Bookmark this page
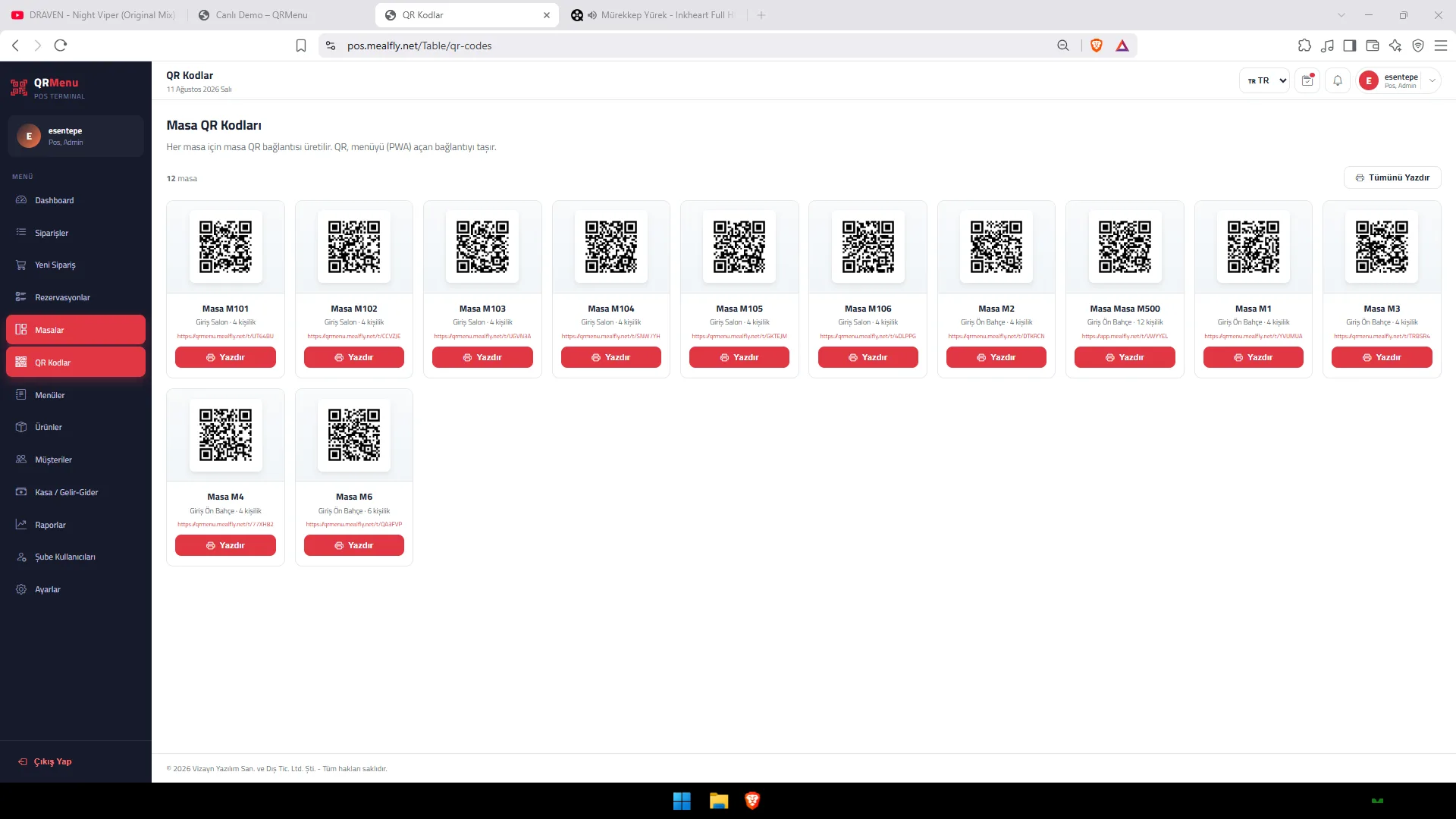The height and width of the screenshot is (819, 1456). click(x=301, y=45)
